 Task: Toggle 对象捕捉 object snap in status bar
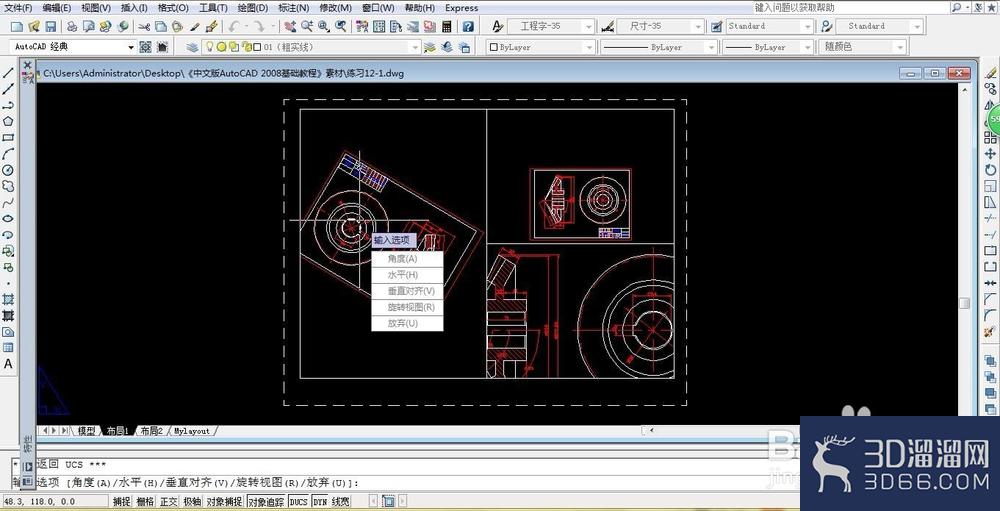point(224,502)
